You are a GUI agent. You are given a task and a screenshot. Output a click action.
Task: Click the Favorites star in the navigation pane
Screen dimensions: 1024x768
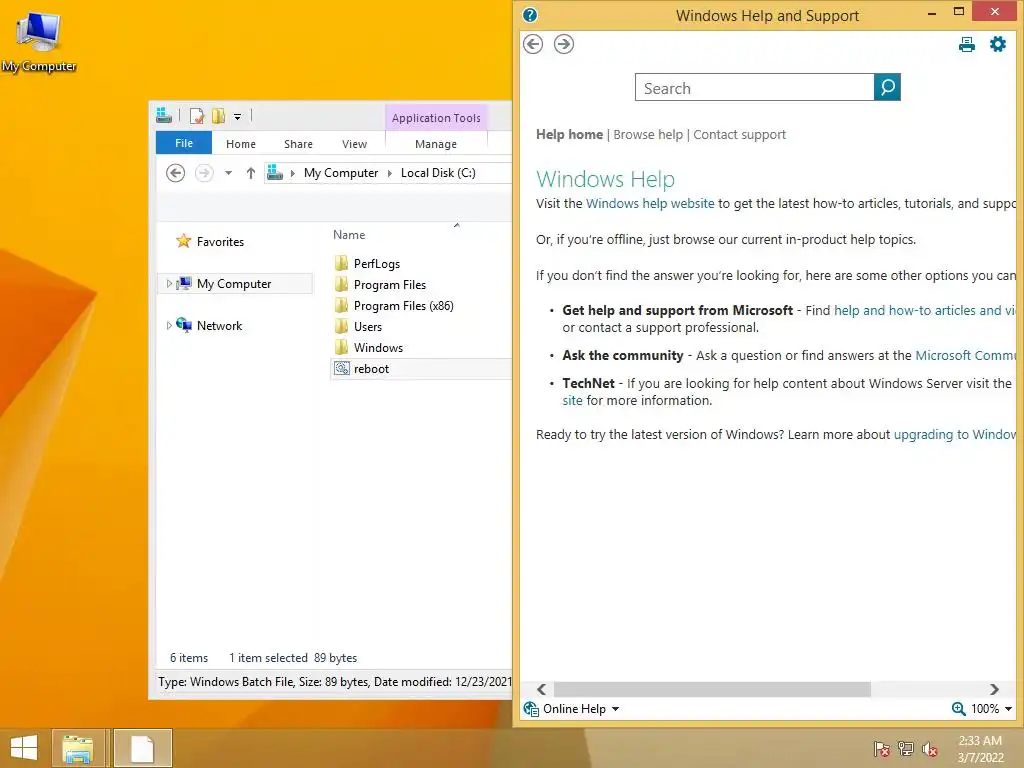(x=184, y=241)
